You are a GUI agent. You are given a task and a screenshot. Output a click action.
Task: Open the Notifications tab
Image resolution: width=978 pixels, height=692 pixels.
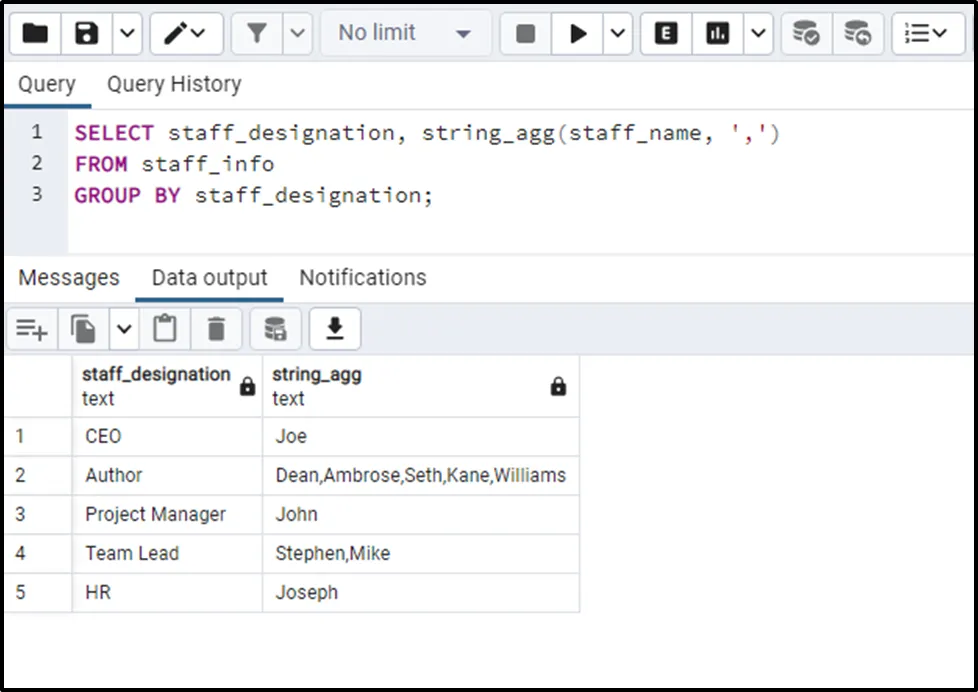point(362,278)
